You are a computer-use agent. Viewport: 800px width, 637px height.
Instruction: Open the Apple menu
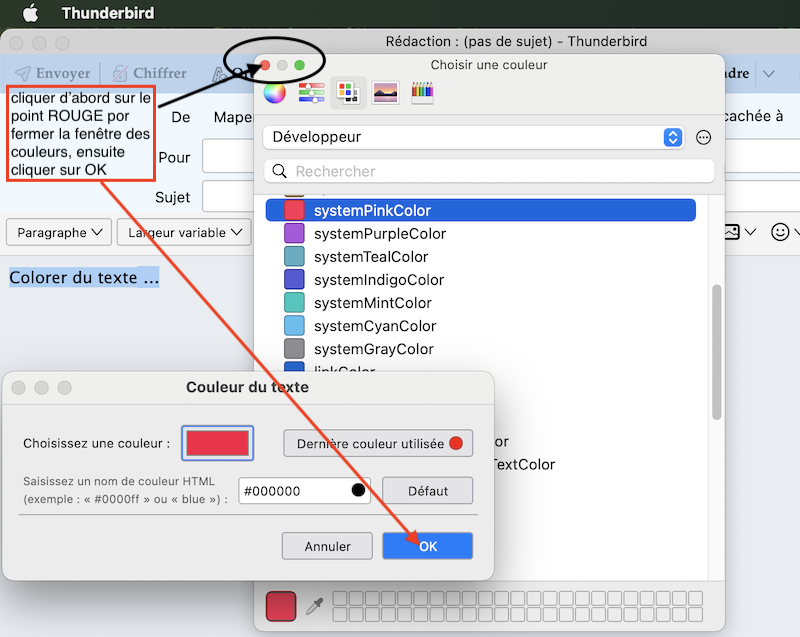point(30,13)
